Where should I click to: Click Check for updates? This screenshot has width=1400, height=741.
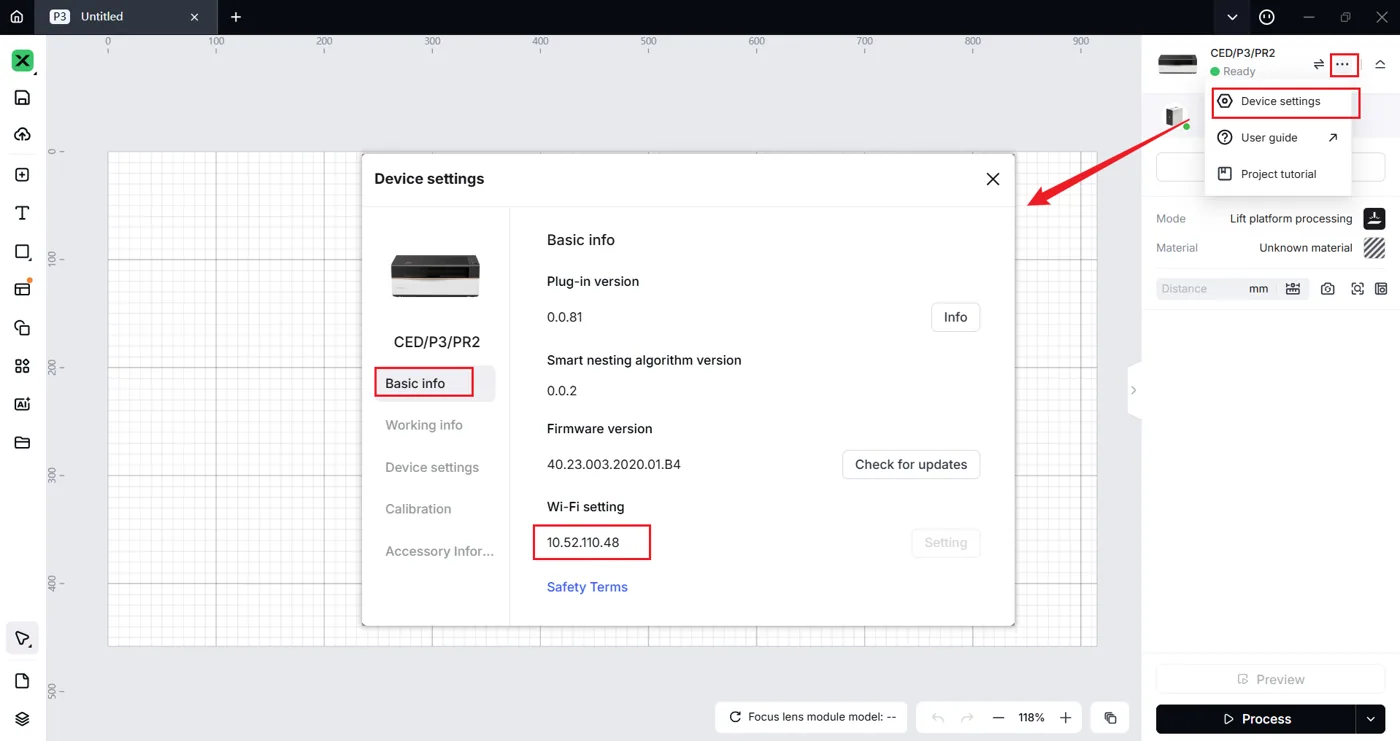(x=911, y=464)
